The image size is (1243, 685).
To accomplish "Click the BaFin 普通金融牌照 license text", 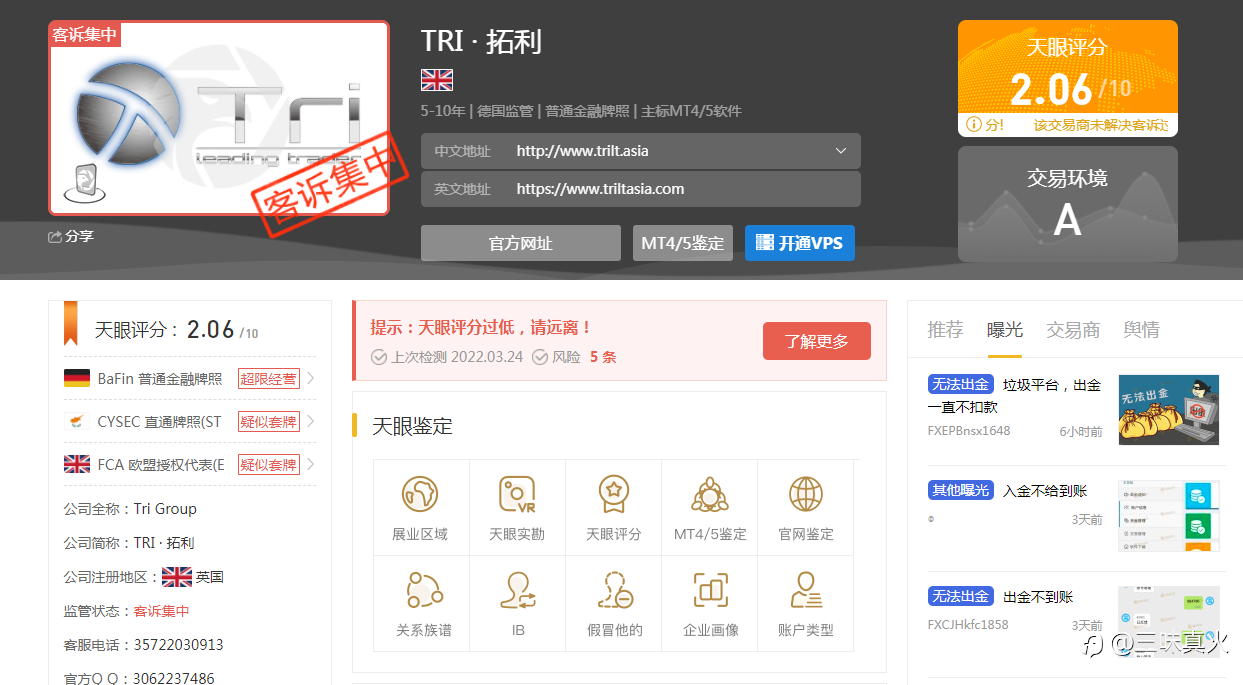I will 160,379.
